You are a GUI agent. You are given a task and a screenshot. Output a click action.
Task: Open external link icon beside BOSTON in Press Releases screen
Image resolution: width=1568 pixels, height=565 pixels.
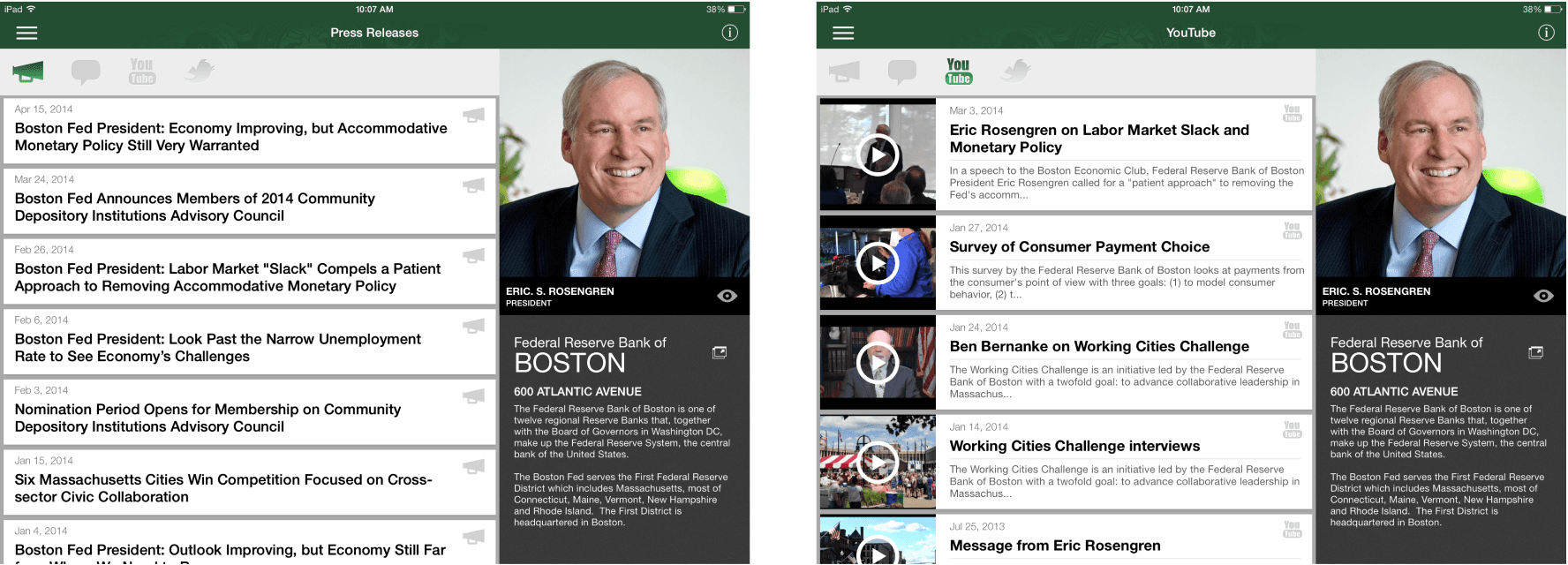point(720,352)
